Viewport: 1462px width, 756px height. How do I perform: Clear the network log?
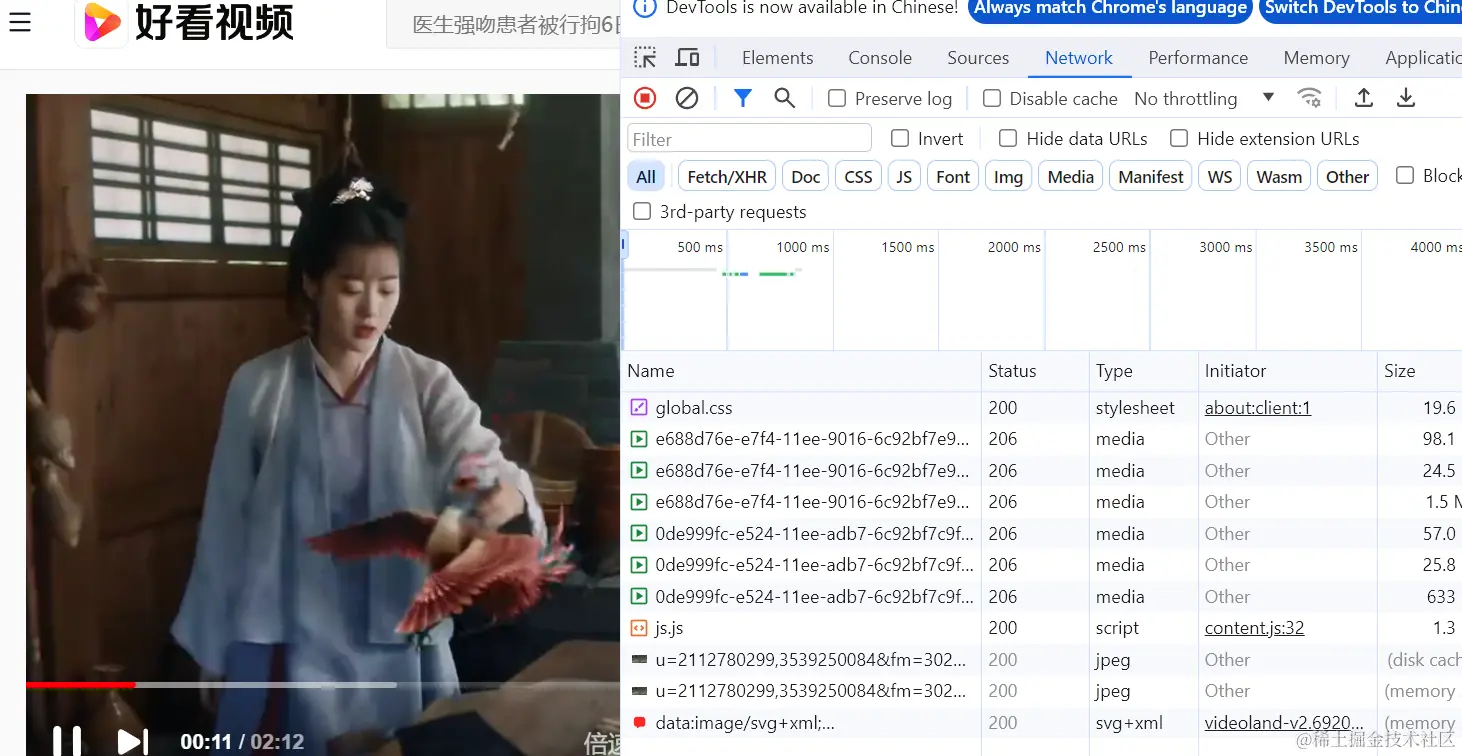pyautogui.click(x=687, y=98)
